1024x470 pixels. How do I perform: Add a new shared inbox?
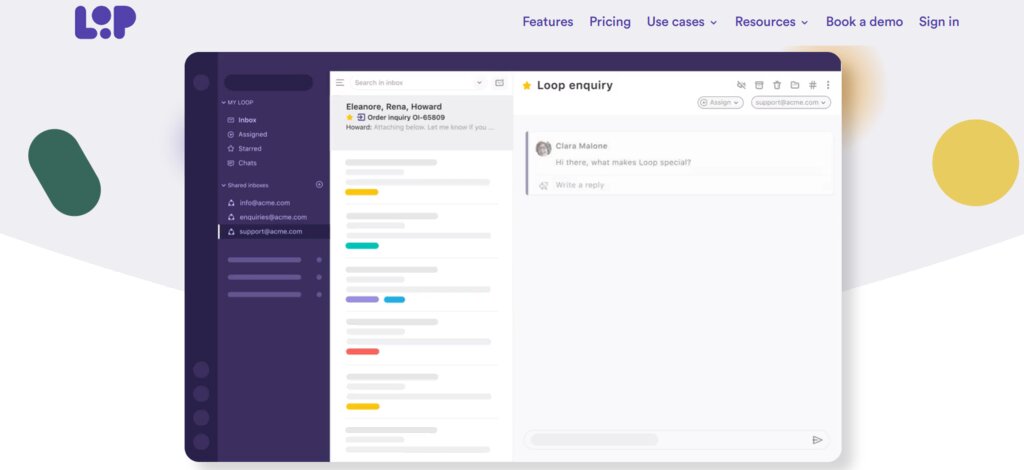(x=319, y=185)
